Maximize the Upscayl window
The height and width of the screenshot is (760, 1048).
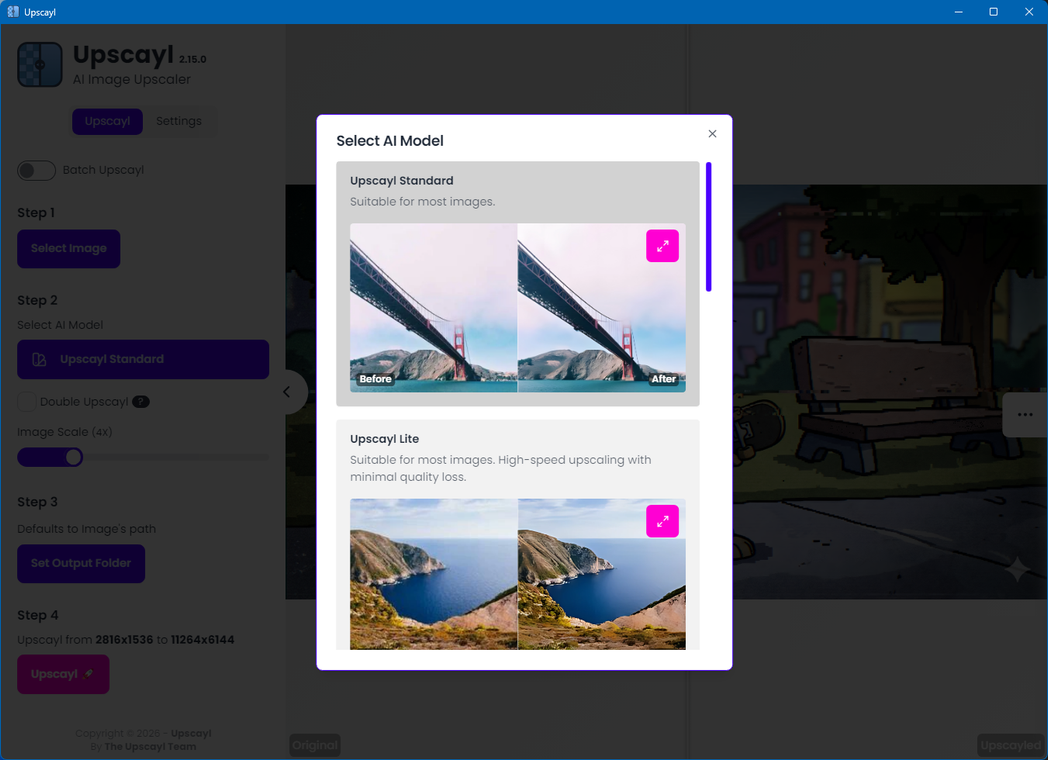point(993,12)
